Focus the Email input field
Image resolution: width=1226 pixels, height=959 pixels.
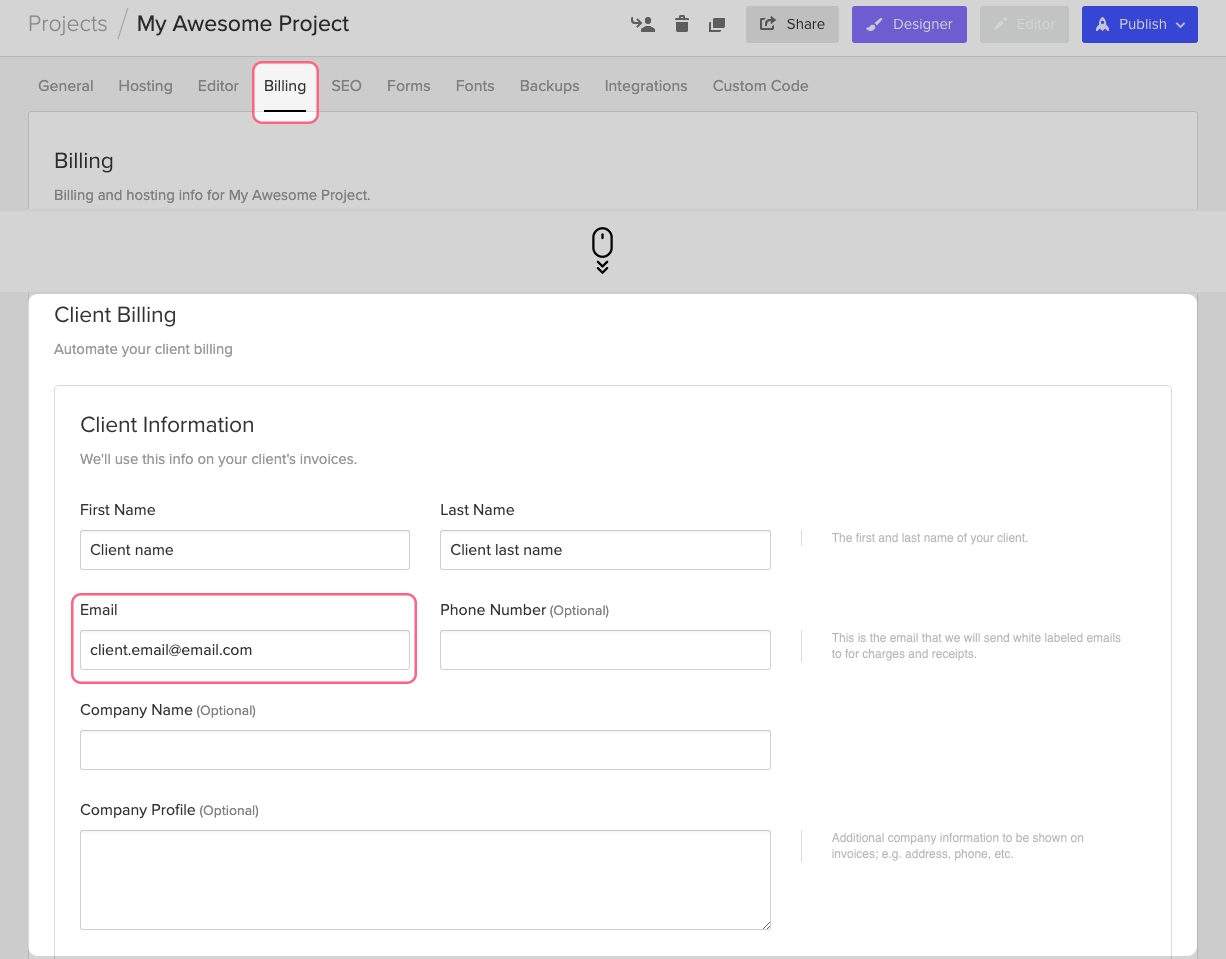coord(245,650)
